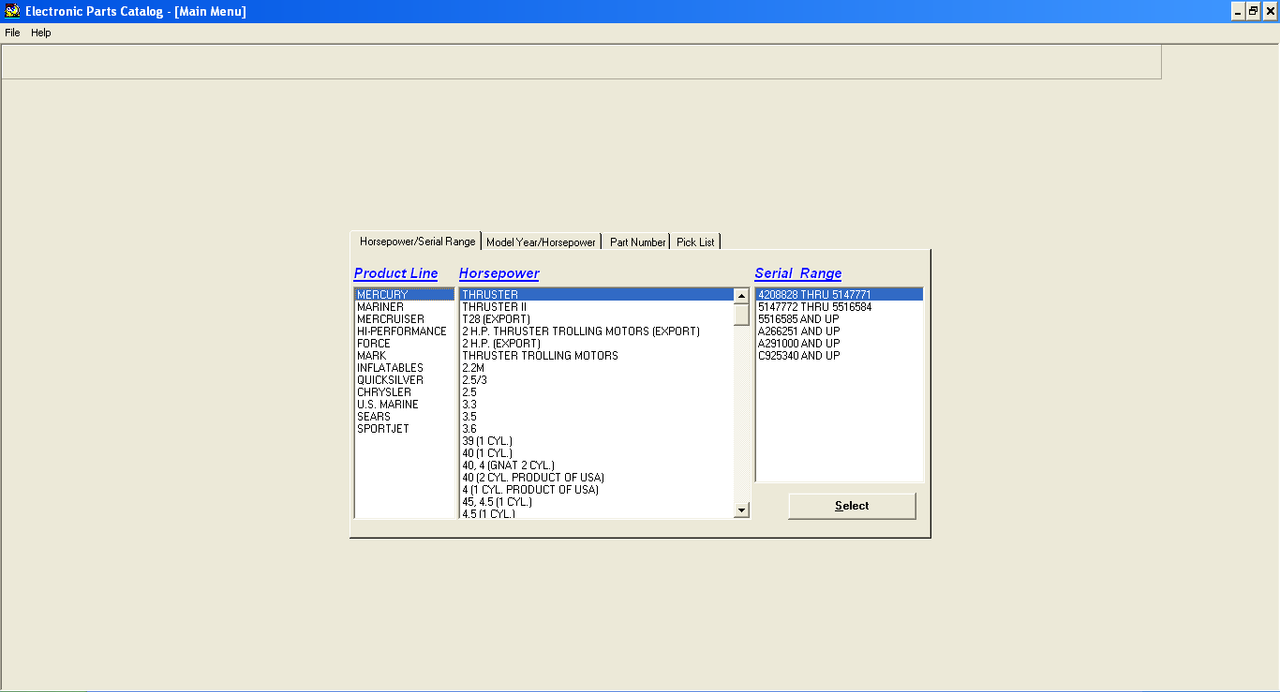Select SEARS product line
1280x692 pixels.
click(x=404, y=417)
